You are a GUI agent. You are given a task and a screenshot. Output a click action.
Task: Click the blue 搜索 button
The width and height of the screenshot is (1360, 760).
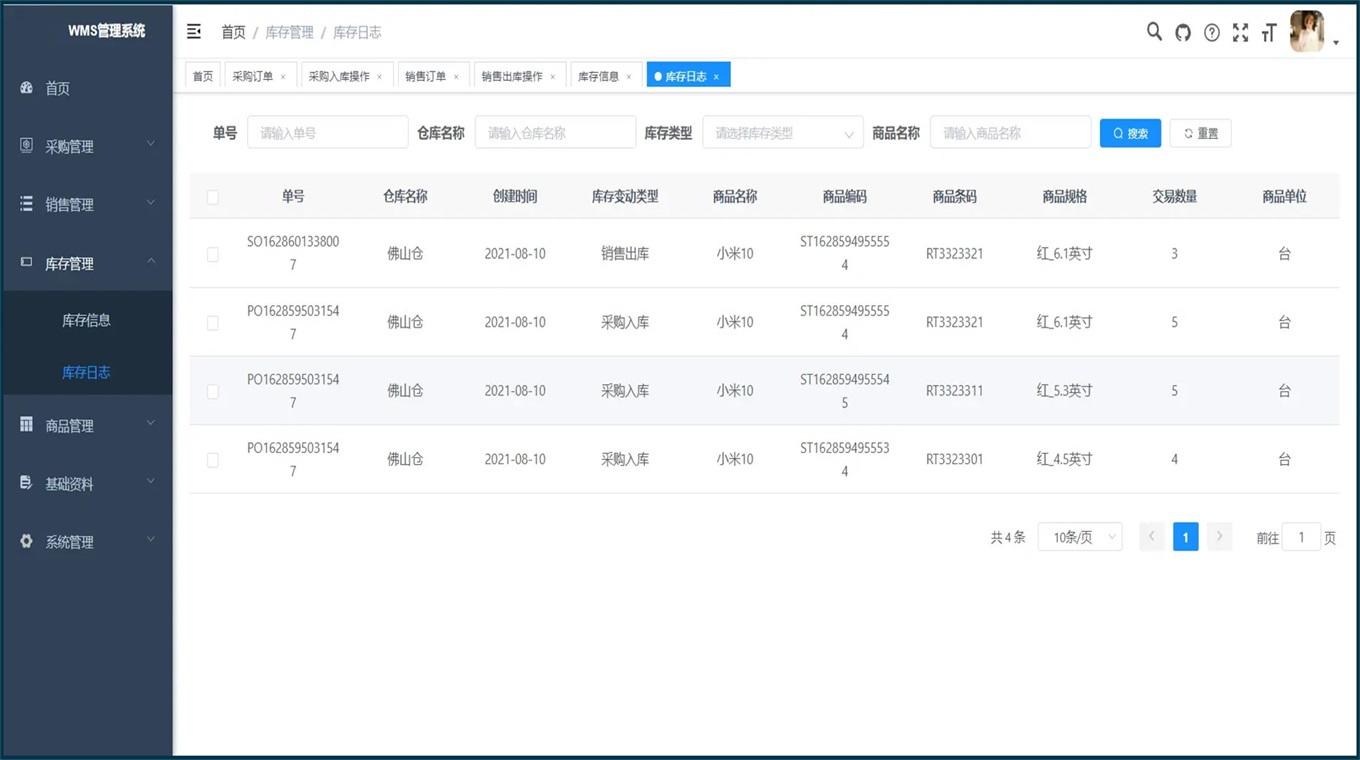pos(1130,133)
